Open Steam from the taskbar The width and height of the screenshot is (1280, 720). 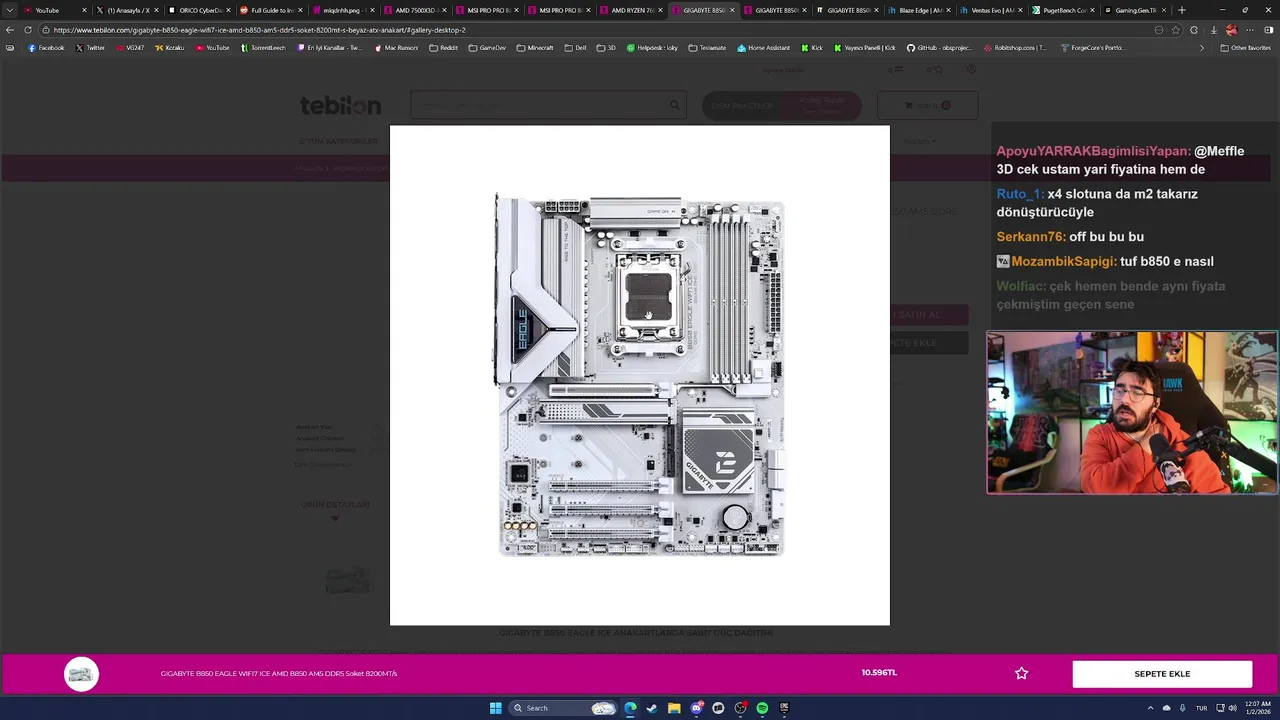pos(652,708)
